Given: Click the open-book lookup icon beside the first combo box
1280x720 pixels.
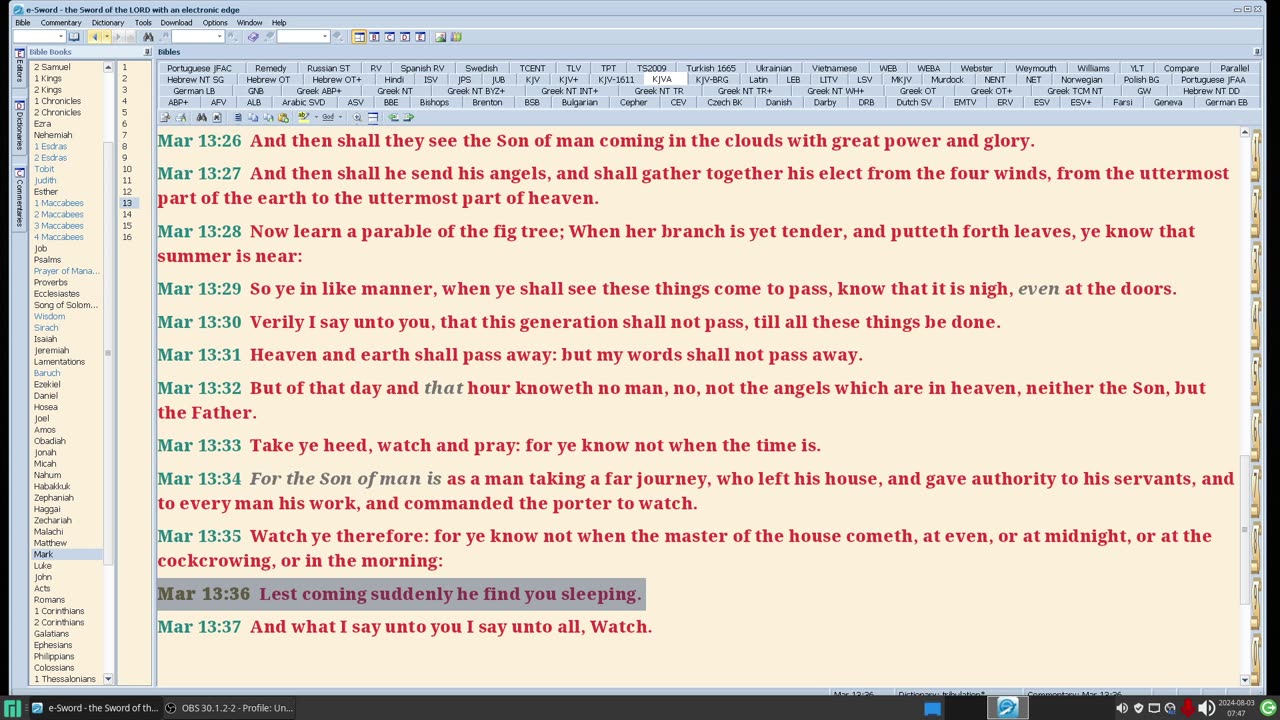Looking at the screenshot, I should tap(74, 37).
